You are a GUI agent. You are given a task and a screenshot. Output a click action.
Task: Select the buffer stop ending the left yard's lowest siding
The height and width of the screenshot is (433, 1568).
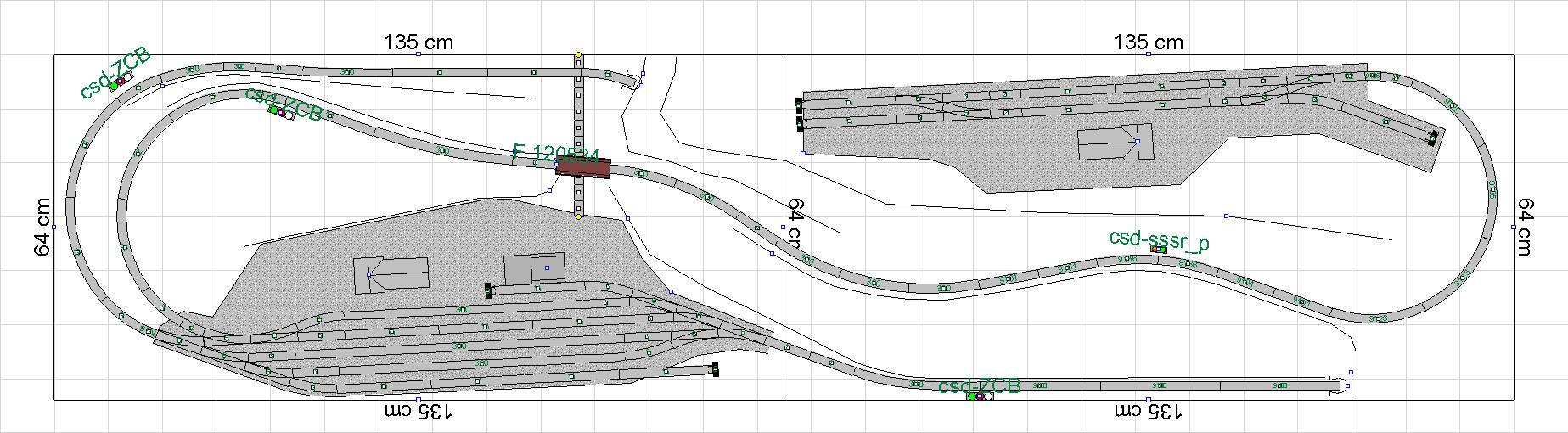[715, 369]
